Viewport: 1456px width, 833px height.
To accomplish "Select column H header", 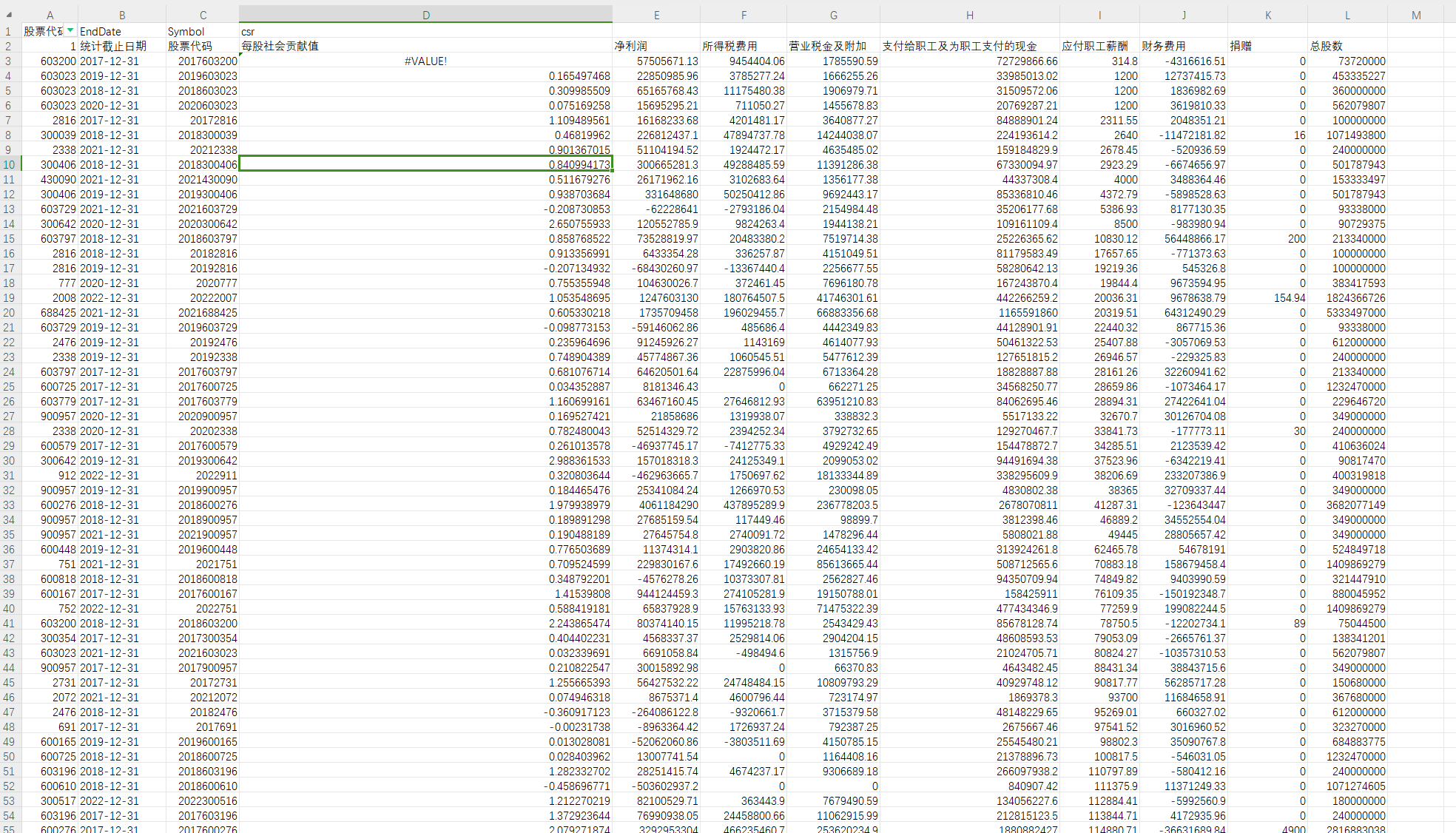I will 969,15.
